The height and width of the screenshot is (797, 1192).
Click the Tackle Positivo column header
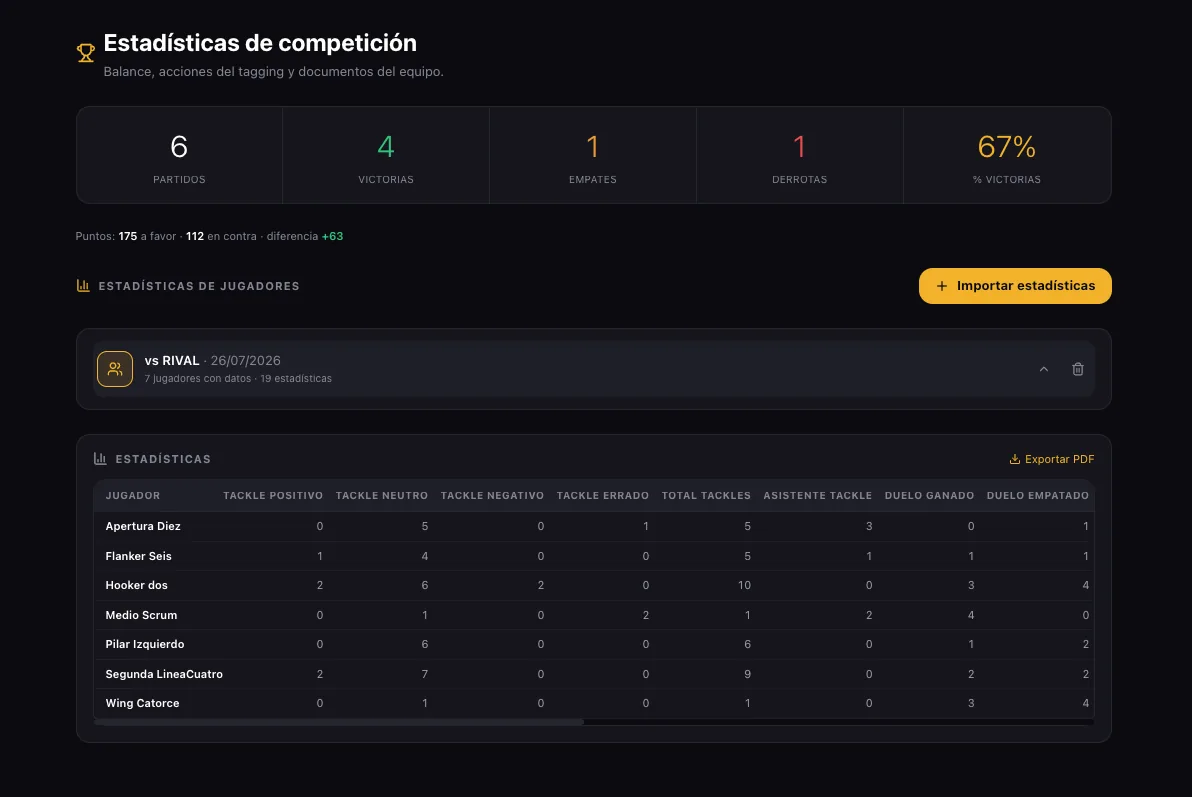[x=273, y=495]
